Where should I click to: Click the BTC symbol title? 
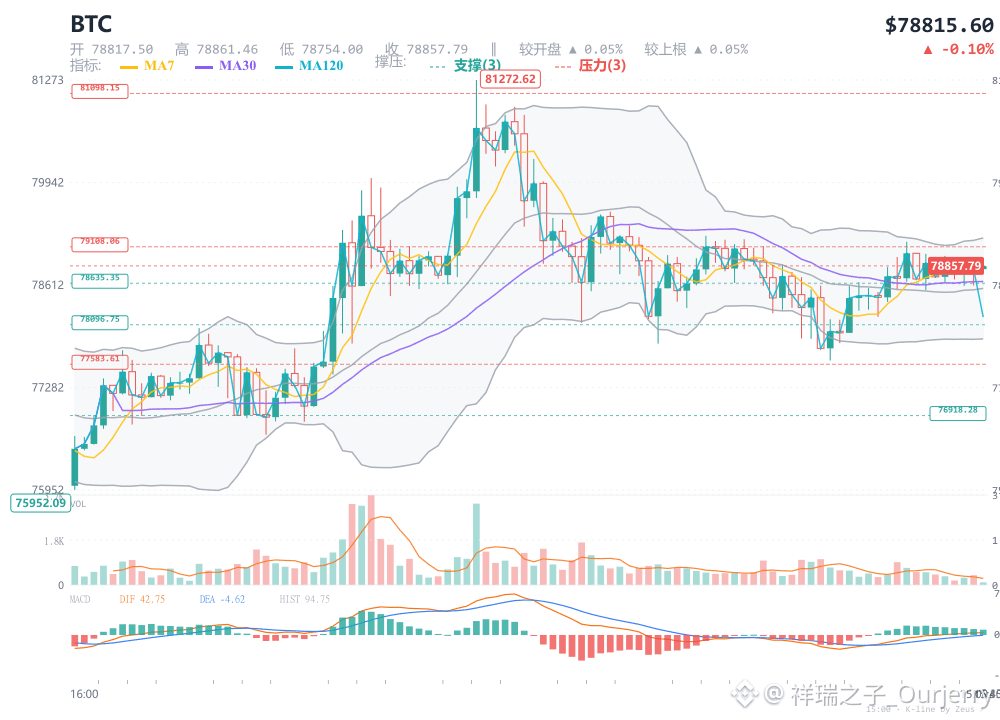91,24
